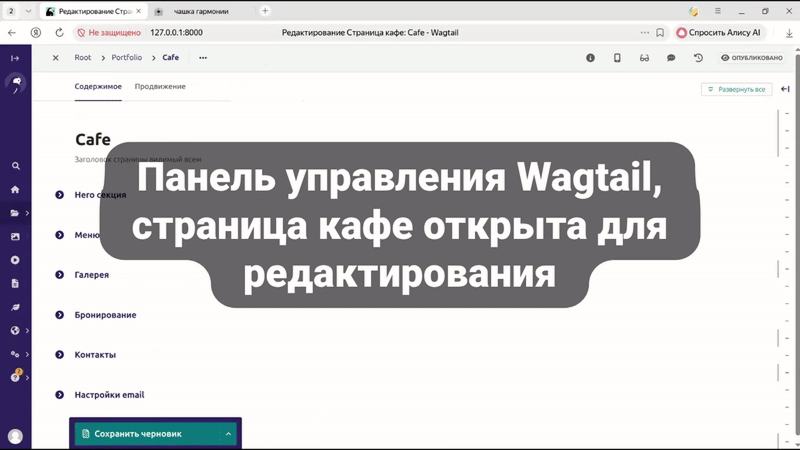Open Не защищено security info
The height and width of the screenshot is (450, 800).
(x=109, y=33)
